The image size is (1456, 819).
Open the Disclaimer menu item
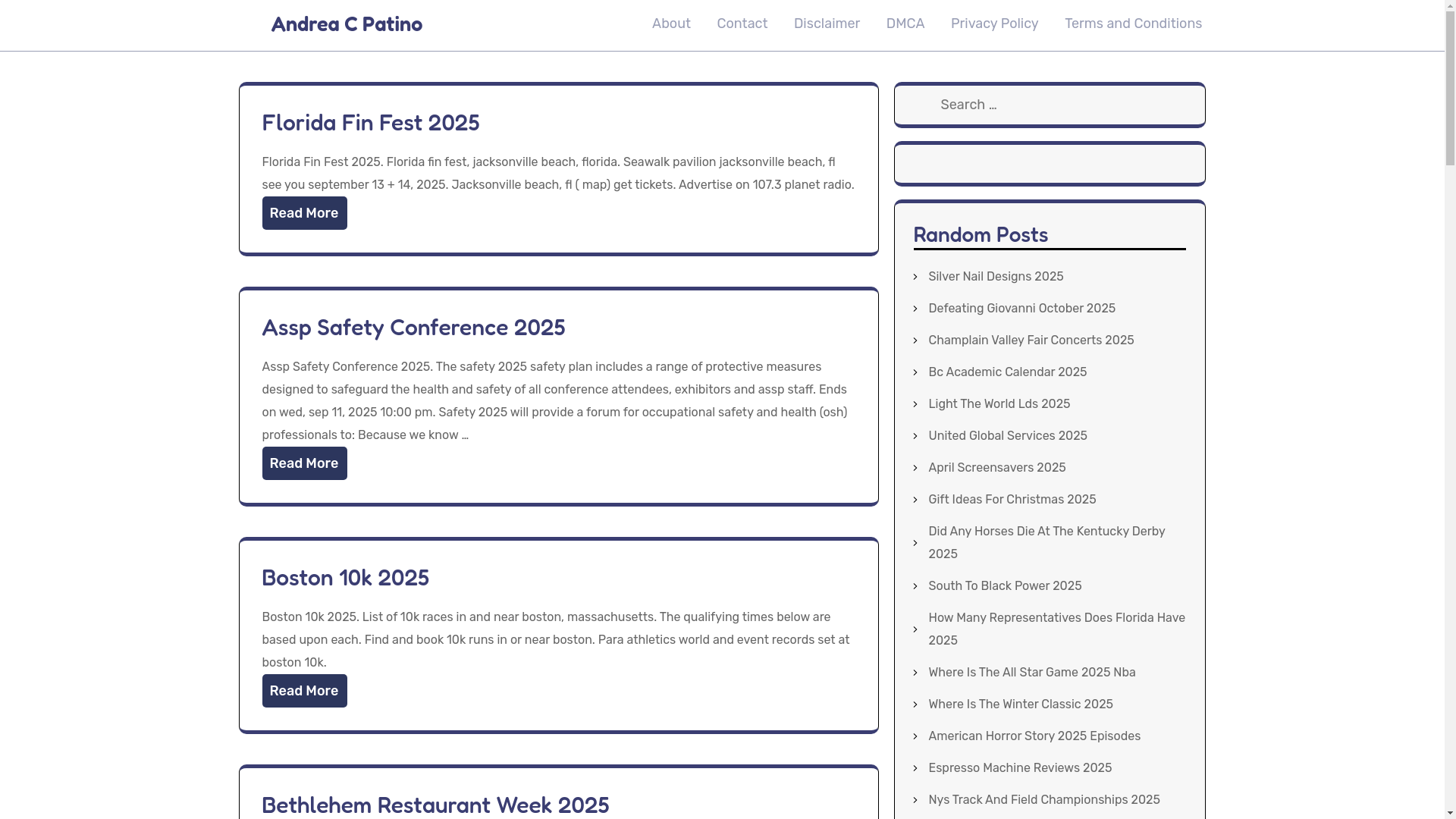(x=827, y=24)
